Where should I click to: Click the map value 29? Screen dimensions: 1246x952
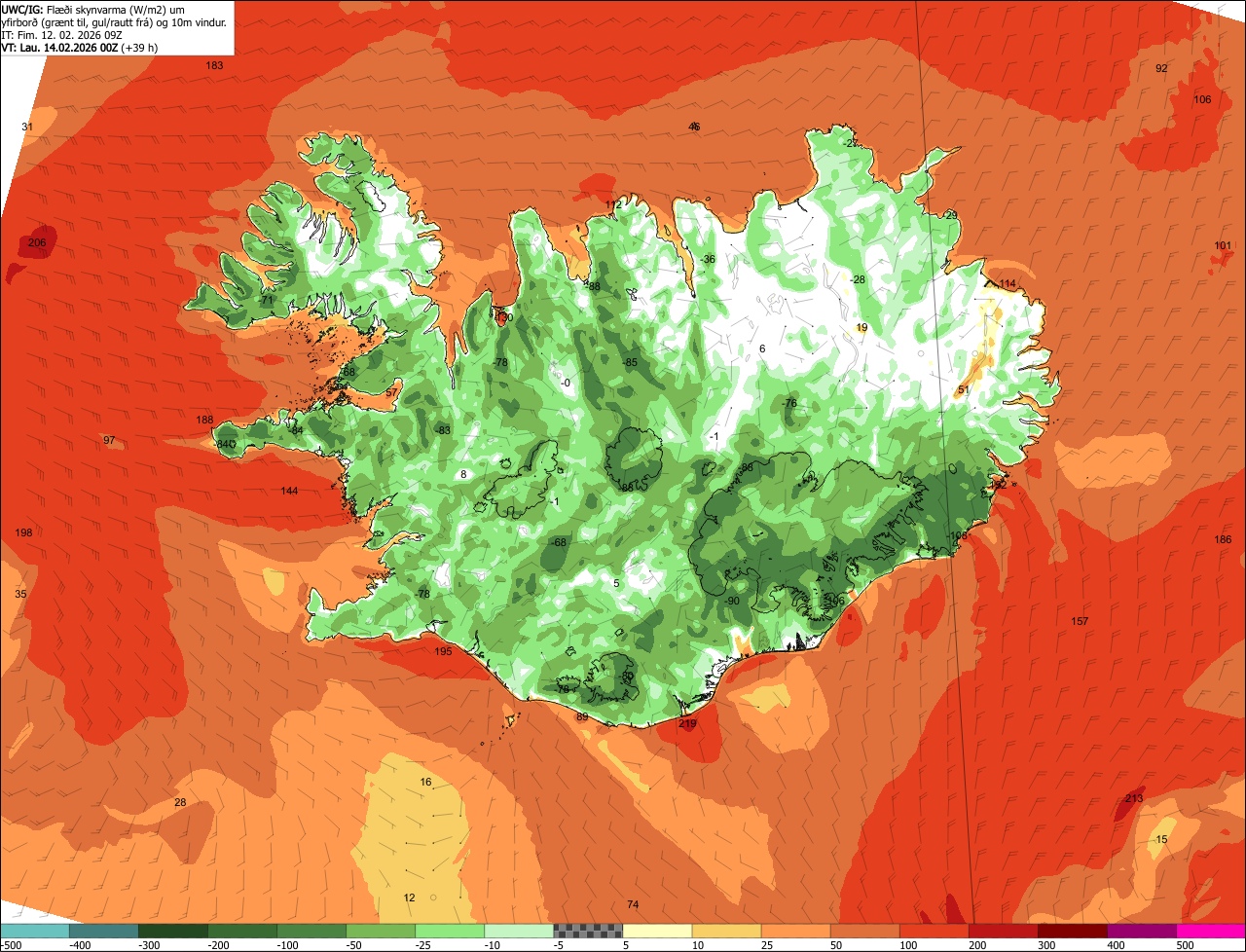click(952, 215)
